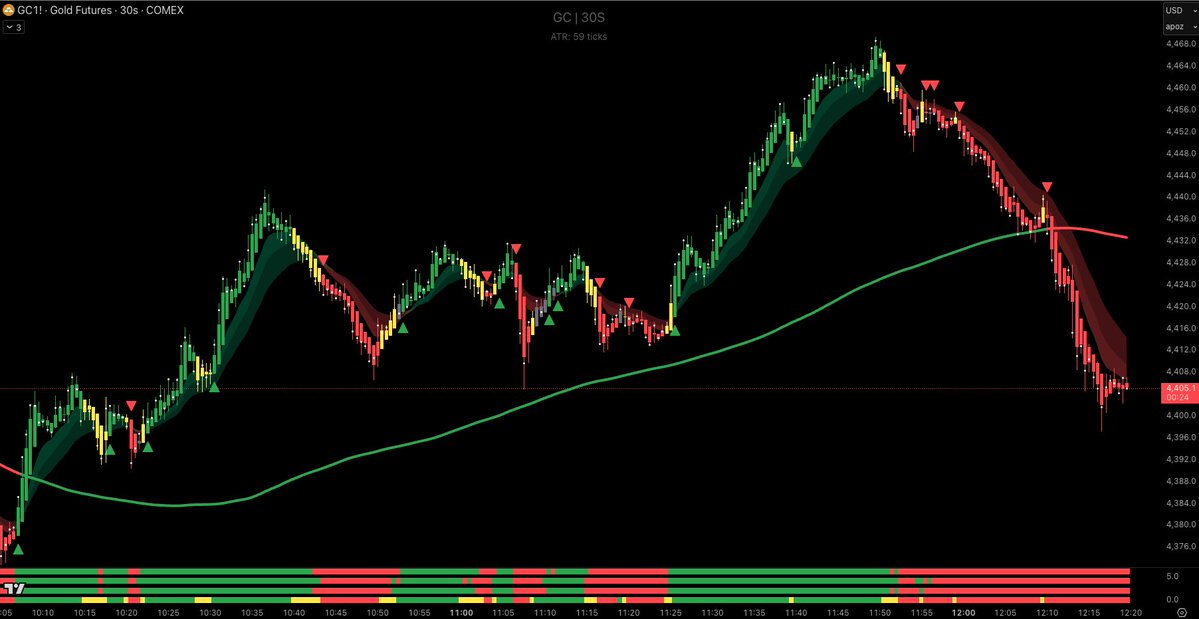
Task: Click the bold 12:00 time axis label
Action: [963, 613]
